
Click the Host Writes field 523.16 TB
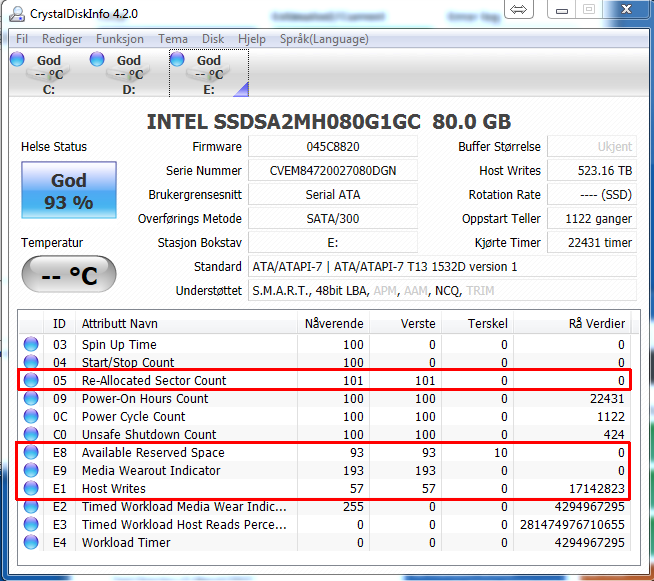[x=592, y=171]
